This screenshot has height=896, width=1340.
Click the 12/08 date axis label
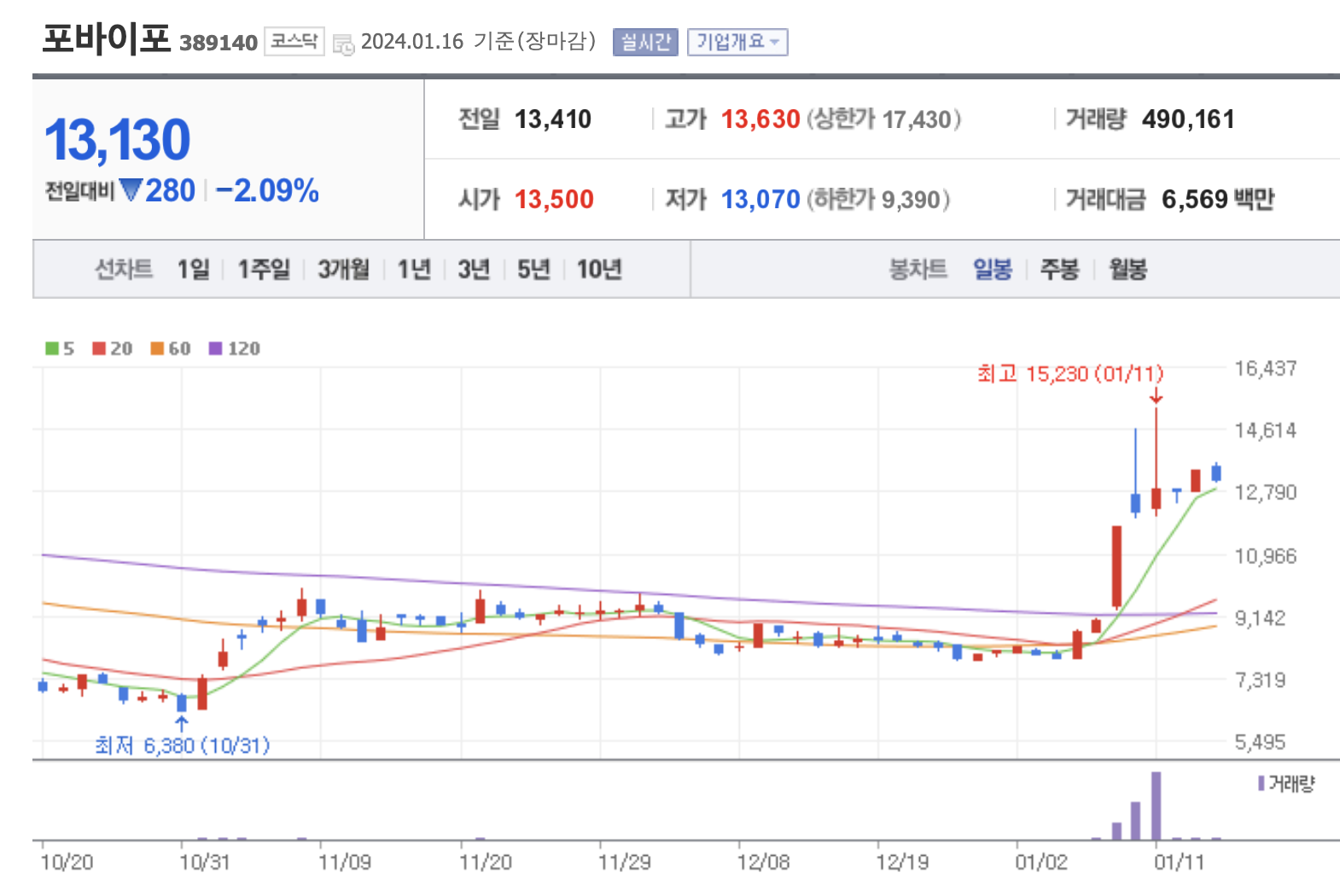point(763,863)
